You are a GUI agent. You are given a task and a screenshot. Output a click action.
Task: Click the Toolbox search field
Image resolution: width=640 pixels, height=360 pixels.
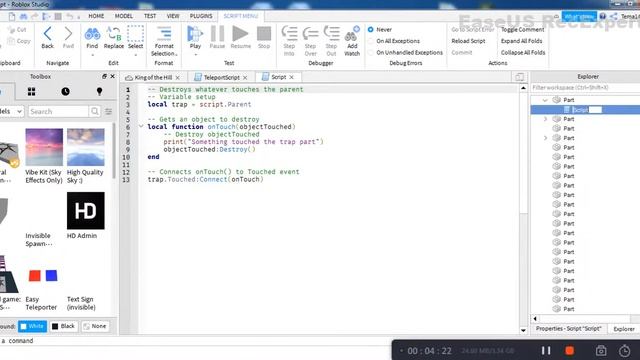58,111
